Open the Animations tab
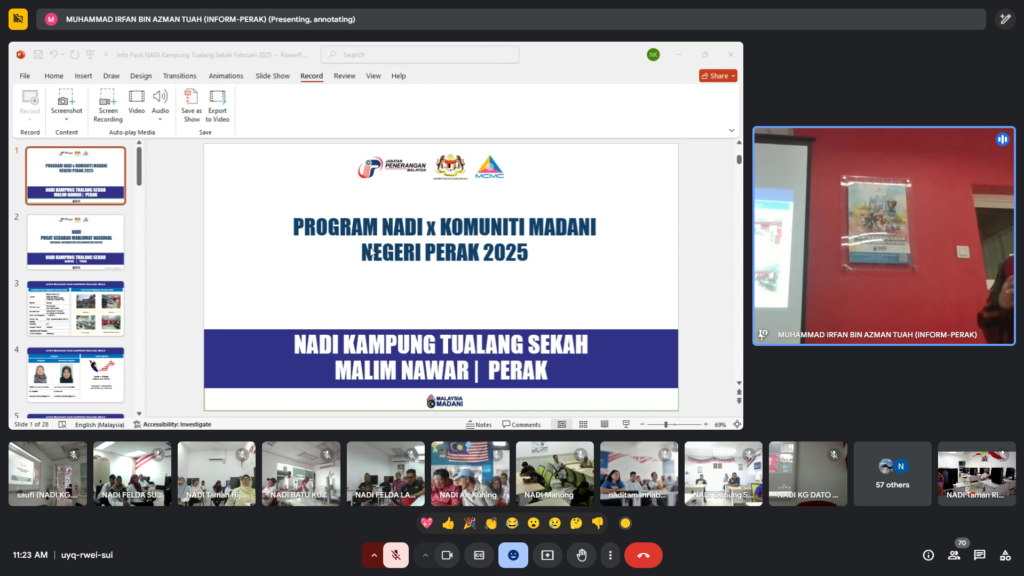1024x576 pixels. pyautogui.click(x=226, y=76)
